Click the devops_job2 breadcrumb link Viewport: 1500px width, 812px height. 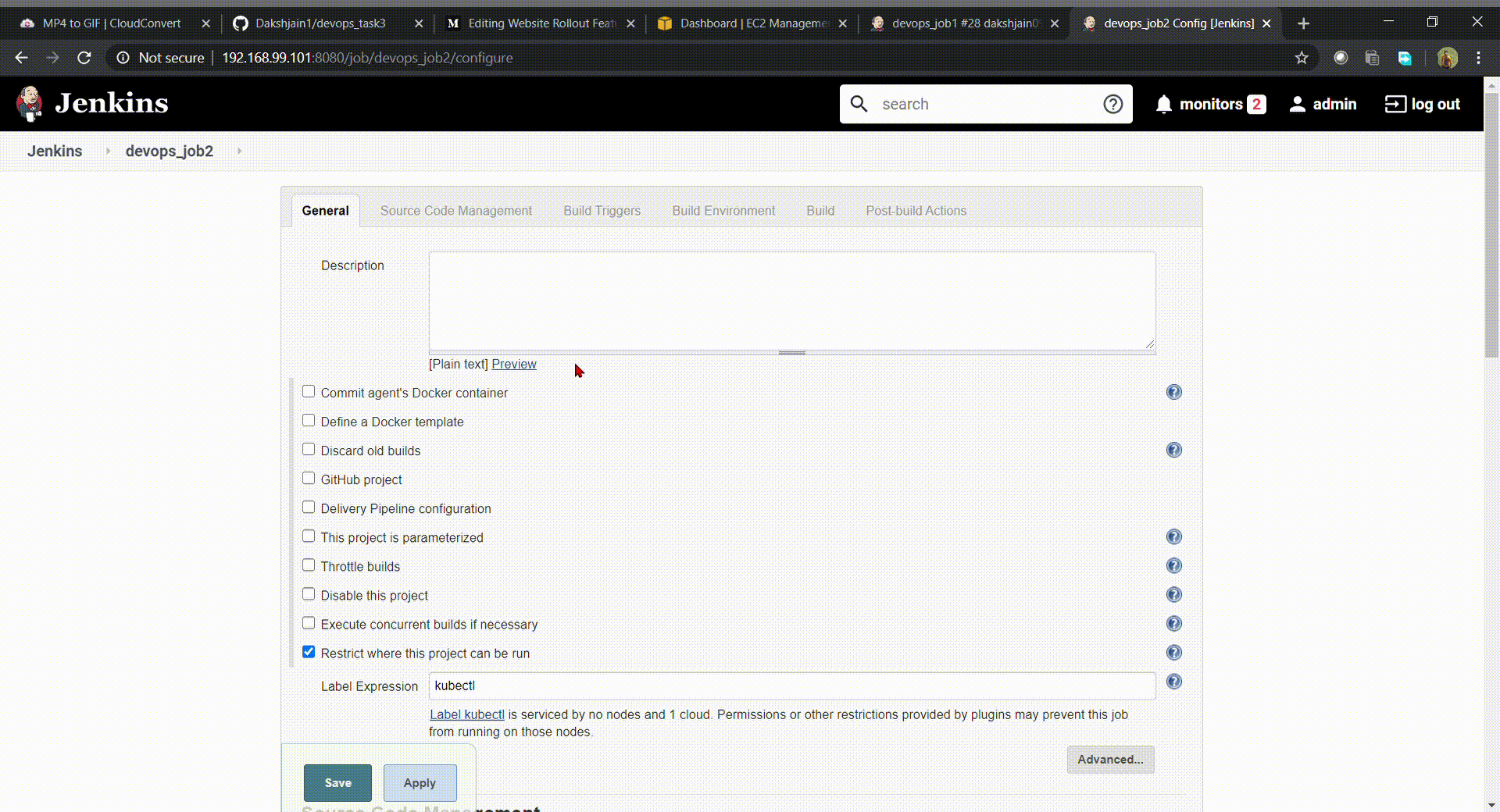[170, 151]
